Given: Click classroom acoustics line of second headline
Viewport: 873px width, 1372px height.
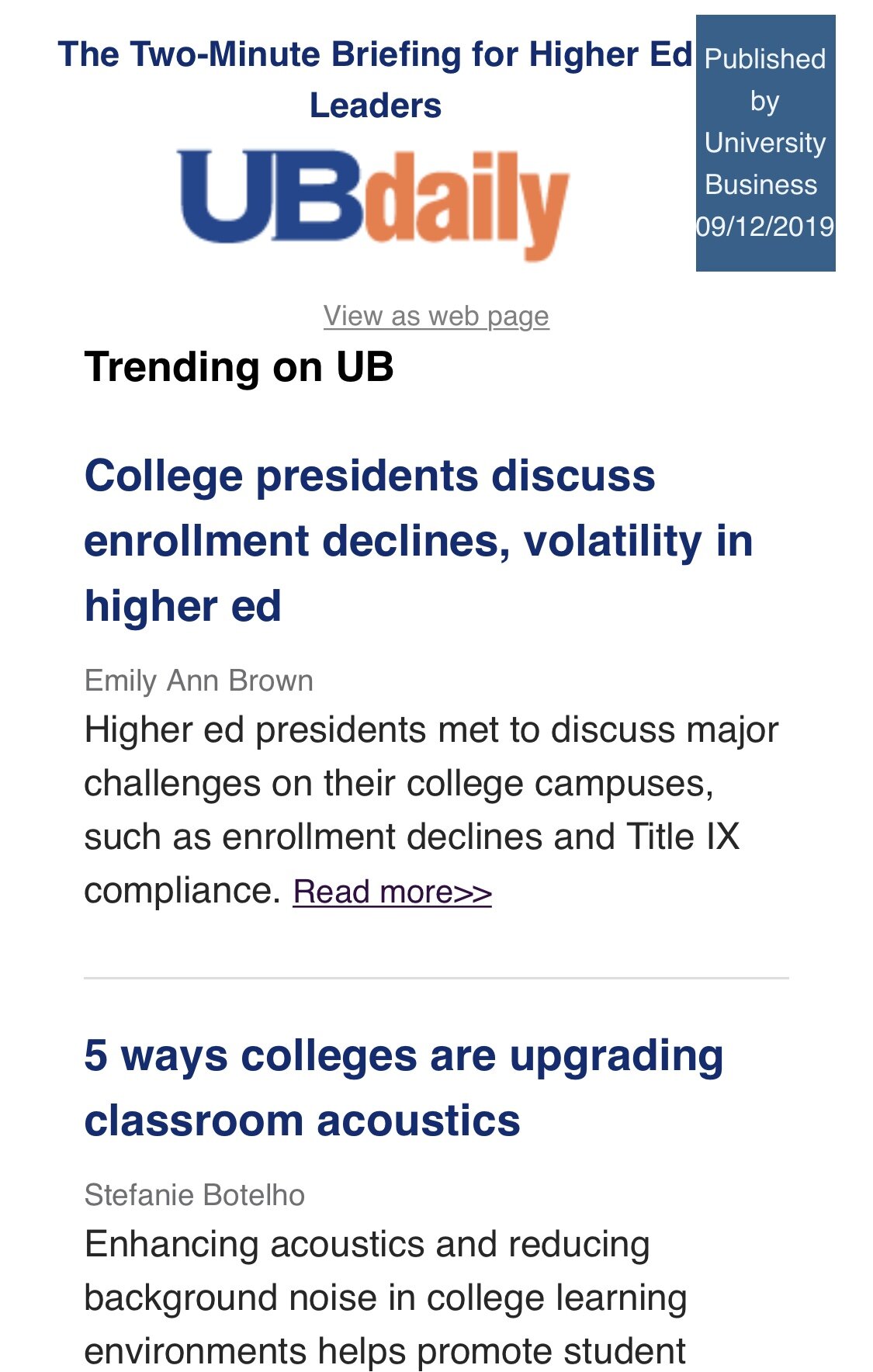Looking at the screenshot, I should pyautogui.click(x=302, y=1121).
